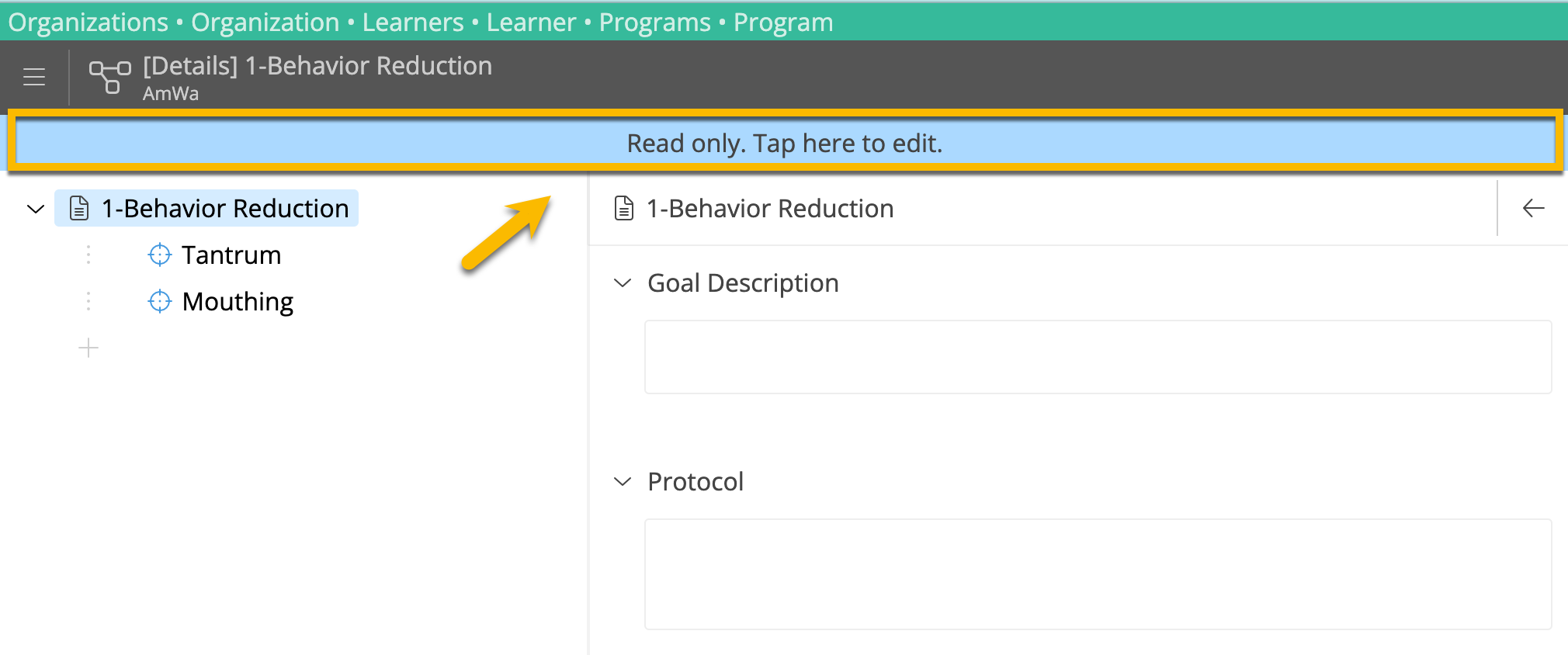Open Programs from the breadcrumb menu

(x=654, y=22)
